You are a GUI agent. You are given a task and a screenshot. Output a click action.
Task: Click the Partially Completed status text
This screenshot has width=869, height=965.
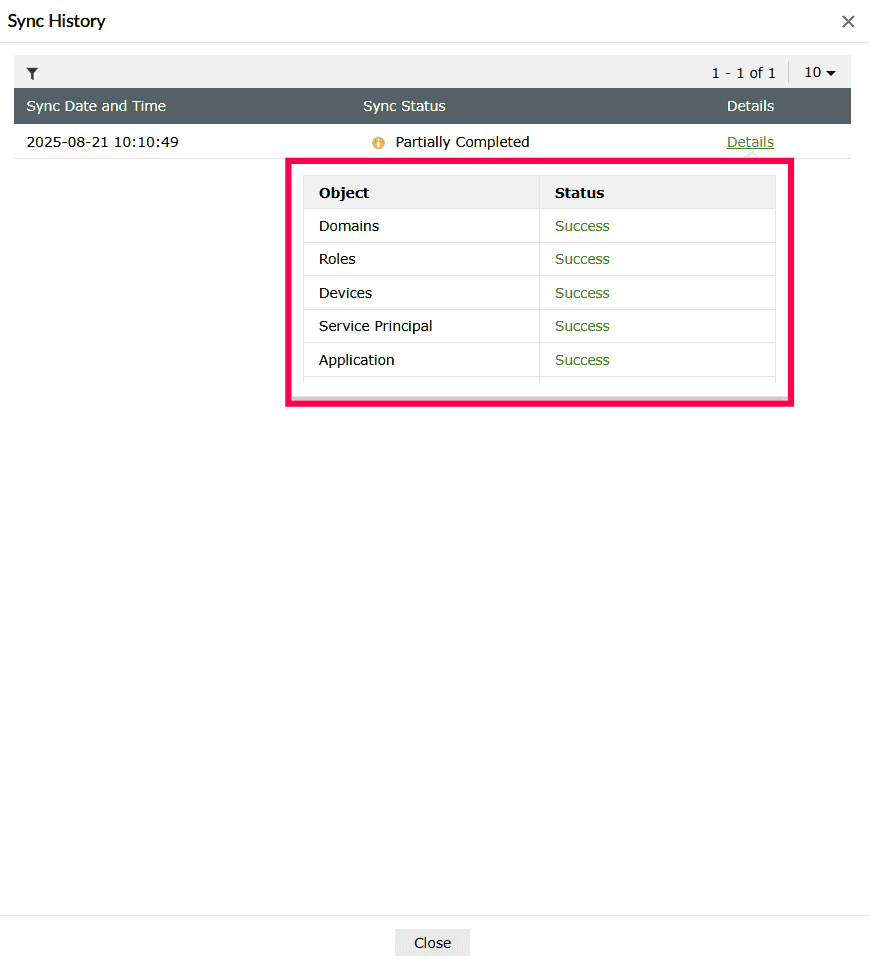[x=461, y=142]
